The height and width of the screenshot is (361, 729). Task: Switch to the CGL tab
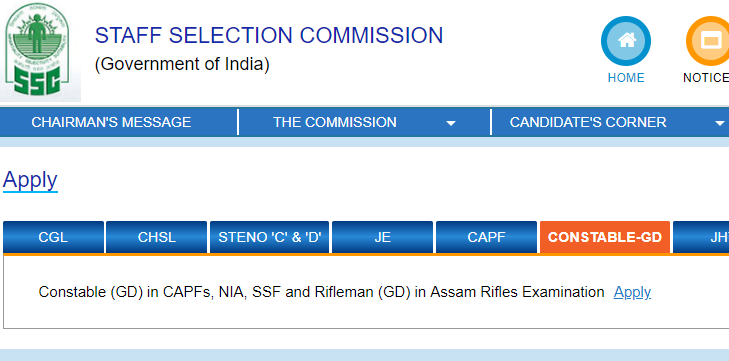click(x=53, y=237)
